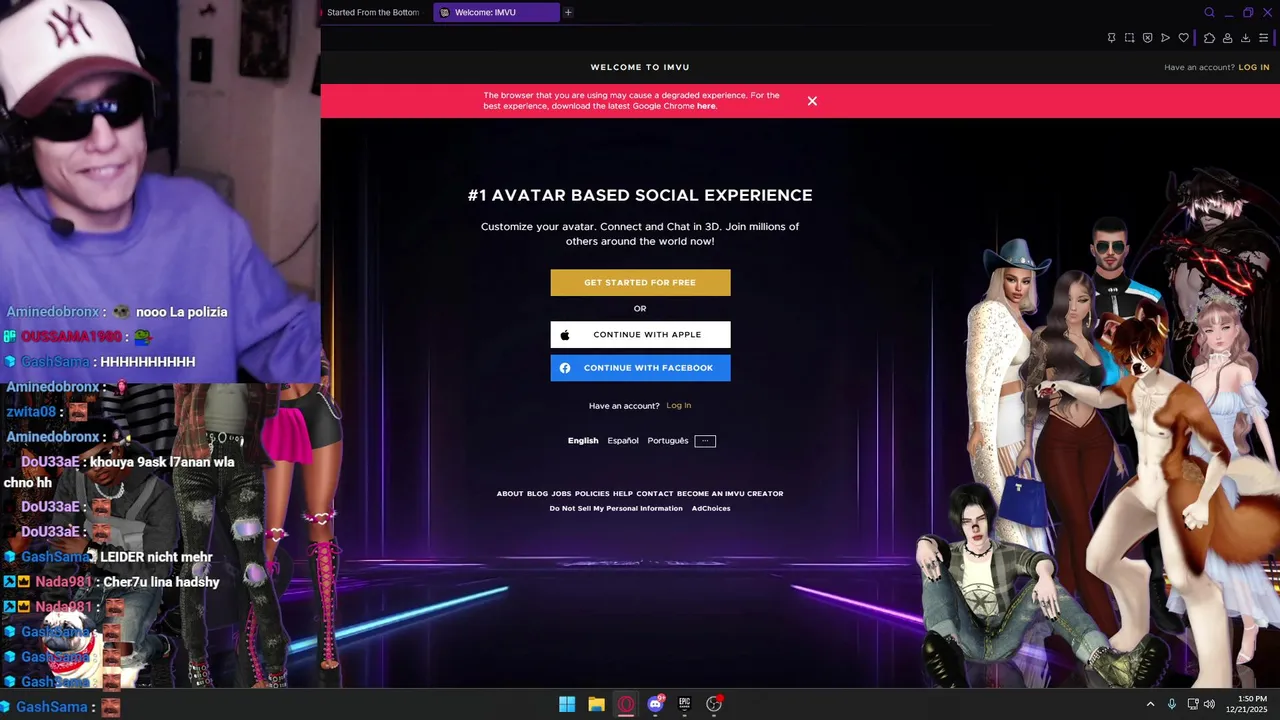Open Become an IMVU Creator link
Screen dimensions: 1280x720
[730, 494]
